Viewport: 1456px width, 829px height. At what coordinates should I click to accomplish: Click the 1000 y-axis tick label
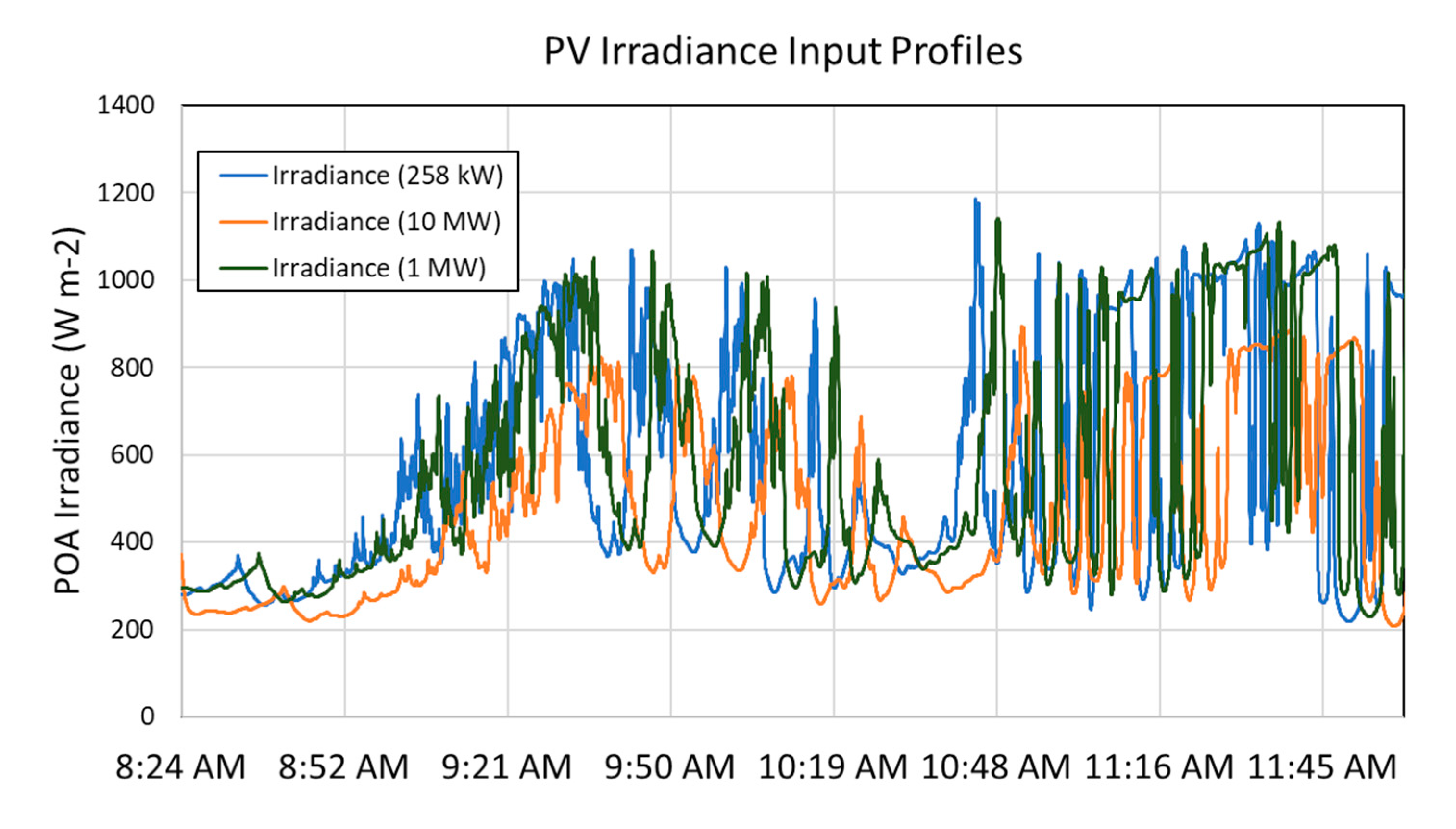click(x=126, y=280)
